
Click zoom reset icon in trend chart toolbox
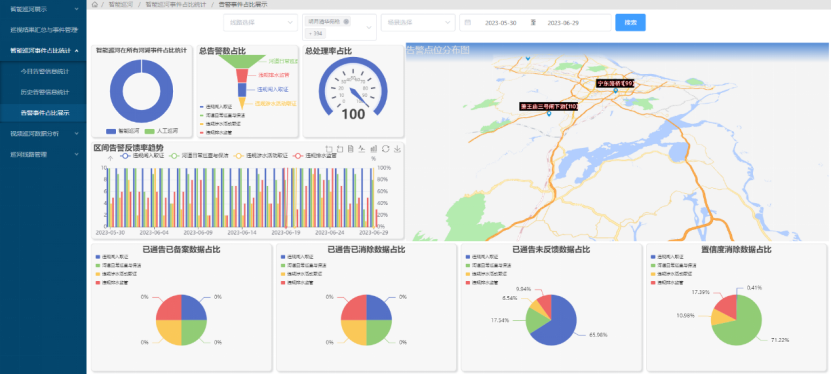340,149
